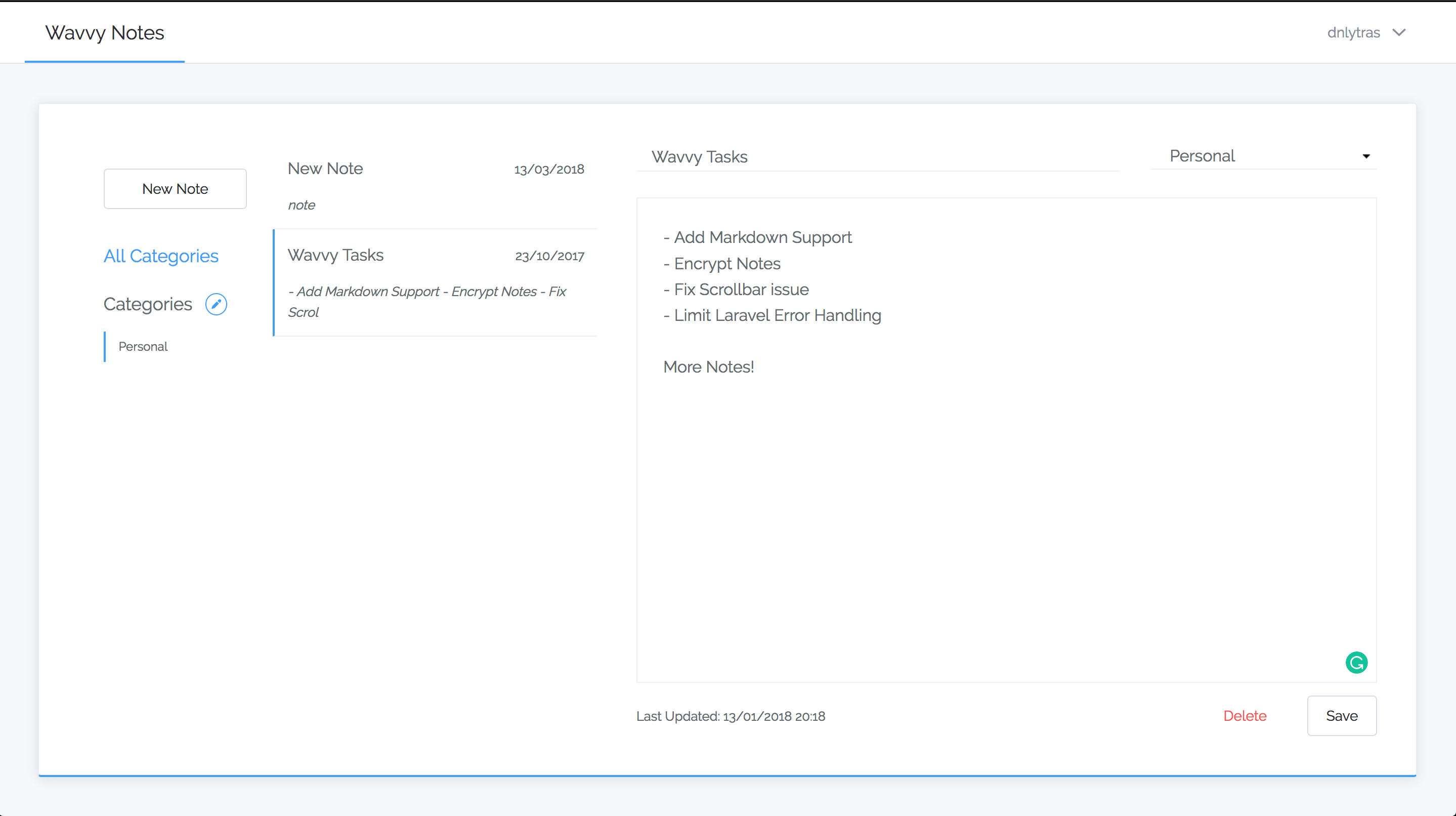The height and width of the screenshot is (816, 1456).
Task: Filter by Personal category in sidebar
Action: point(143,346)
